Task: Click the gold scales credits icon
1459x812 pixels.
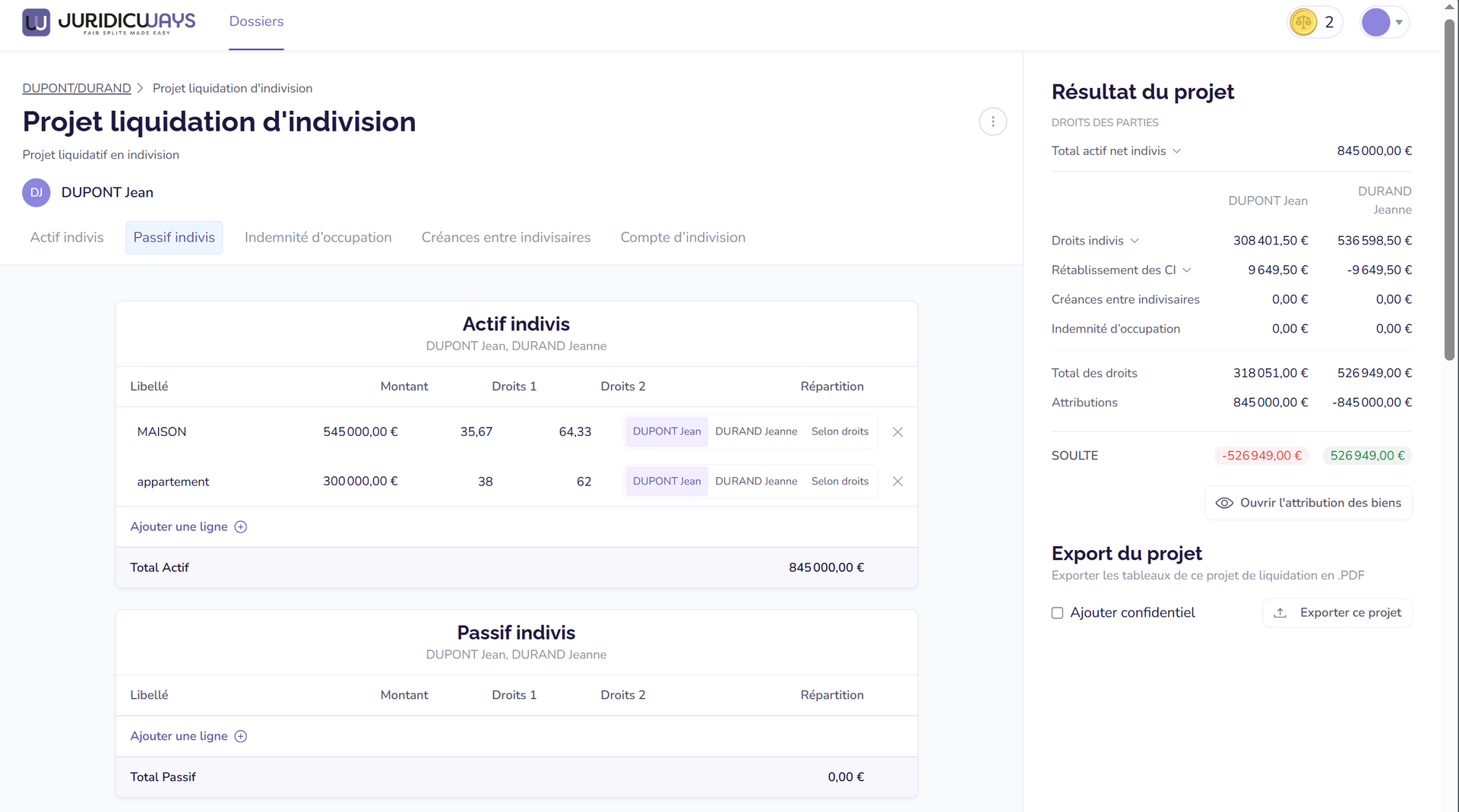Action: [1303, 23]
